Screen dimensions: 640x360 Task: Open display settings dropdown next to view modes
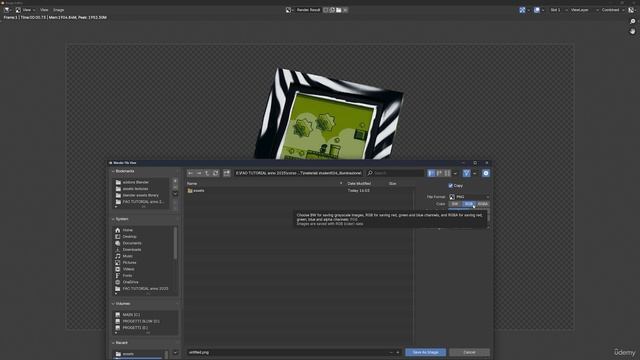point(455,173)
